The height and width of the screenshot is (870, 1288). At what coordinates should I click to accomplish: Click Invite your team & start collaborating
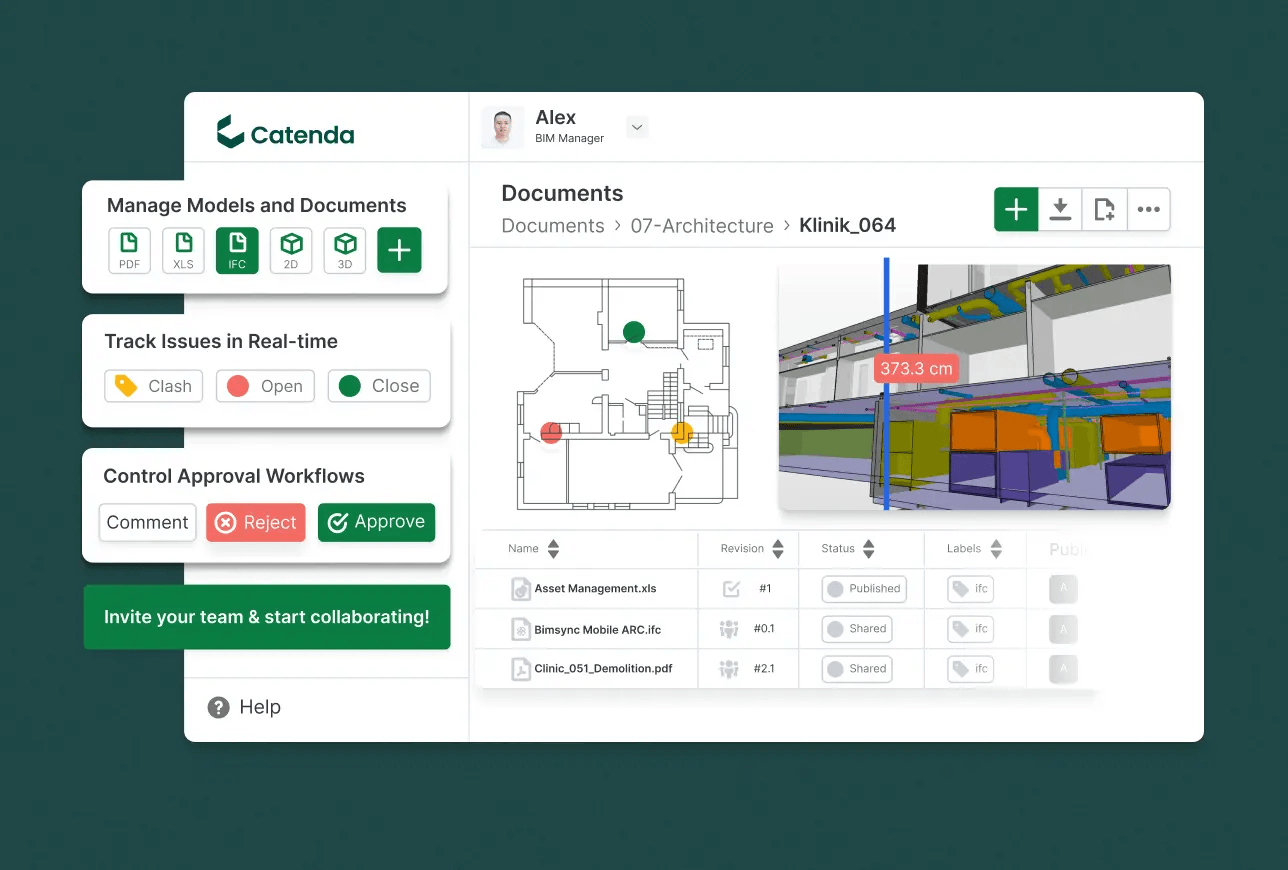267,617
